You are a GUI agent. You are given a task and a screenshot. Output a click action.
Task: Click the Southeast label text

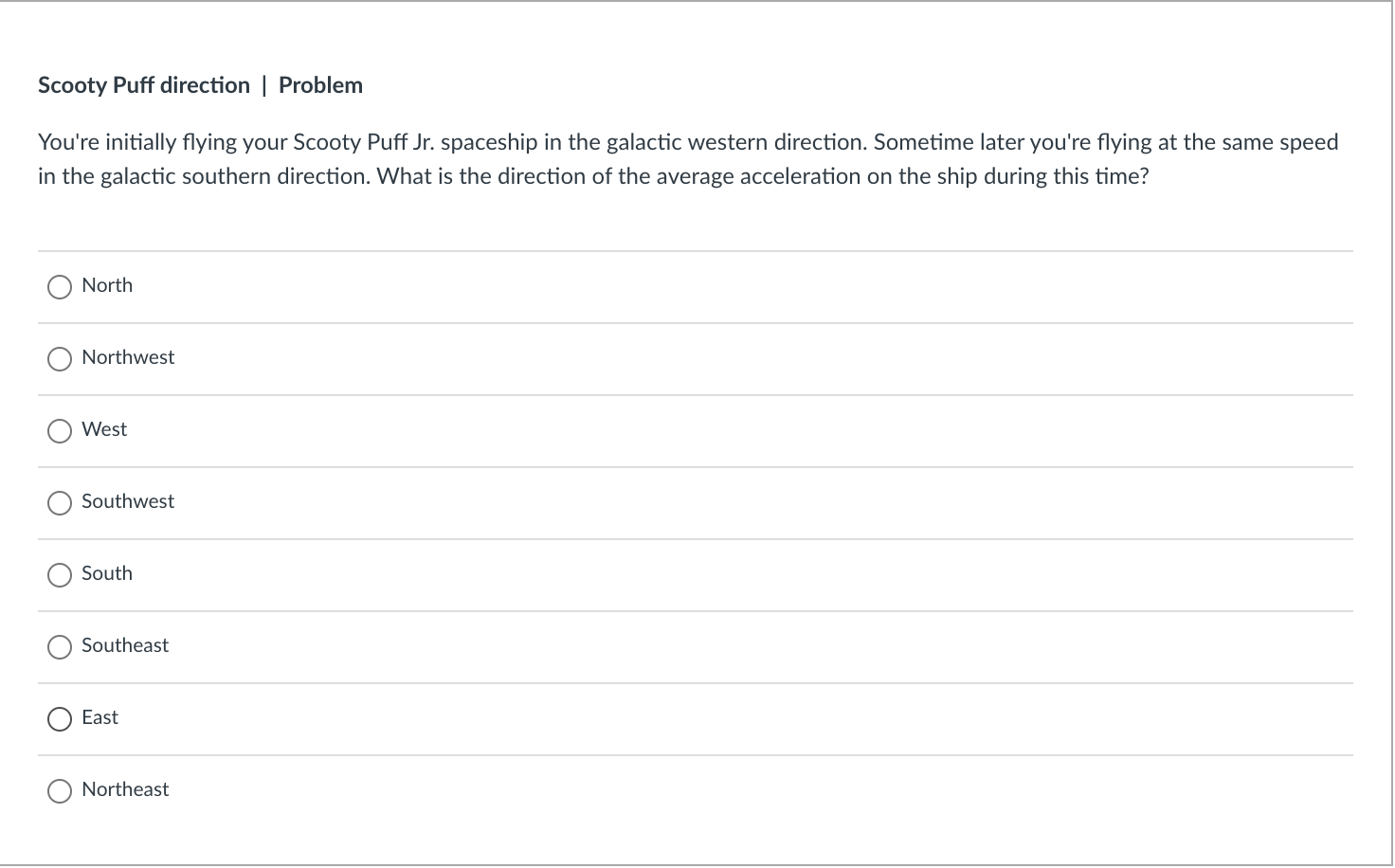point(124,645)
